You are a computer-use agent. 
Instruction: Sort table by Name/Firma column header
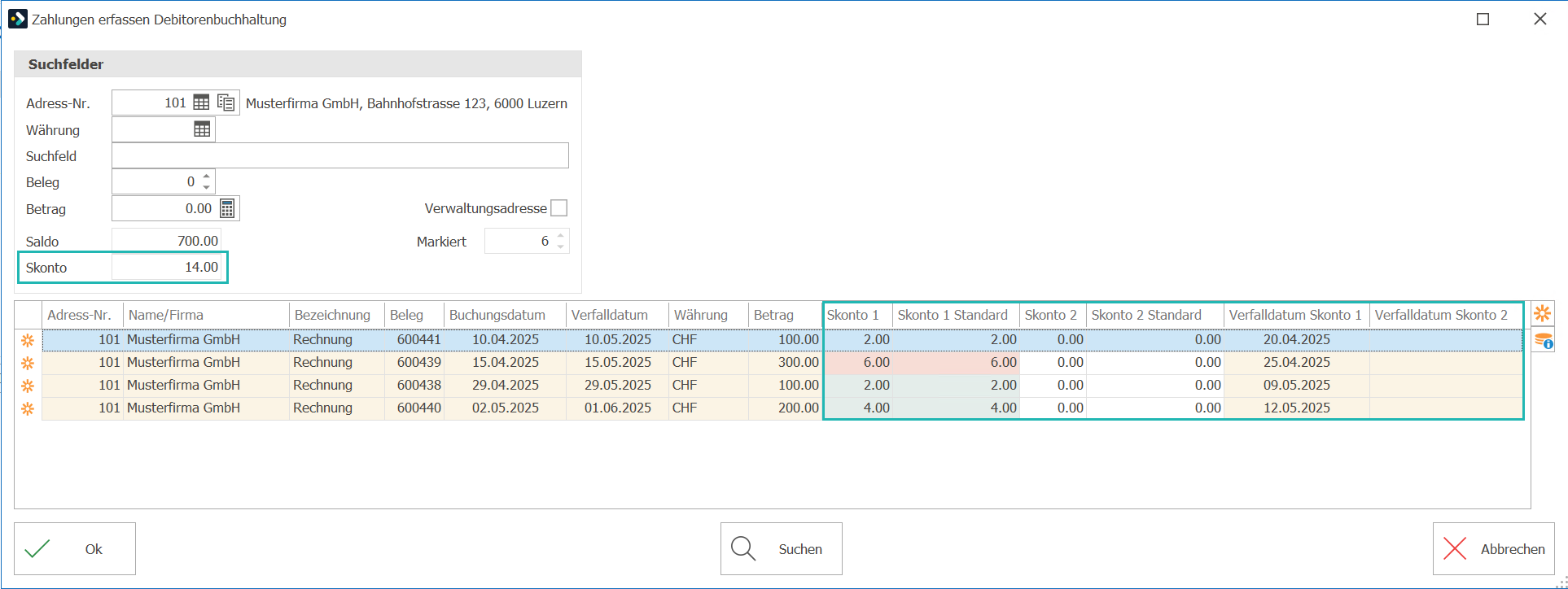(x=207, y=315)
